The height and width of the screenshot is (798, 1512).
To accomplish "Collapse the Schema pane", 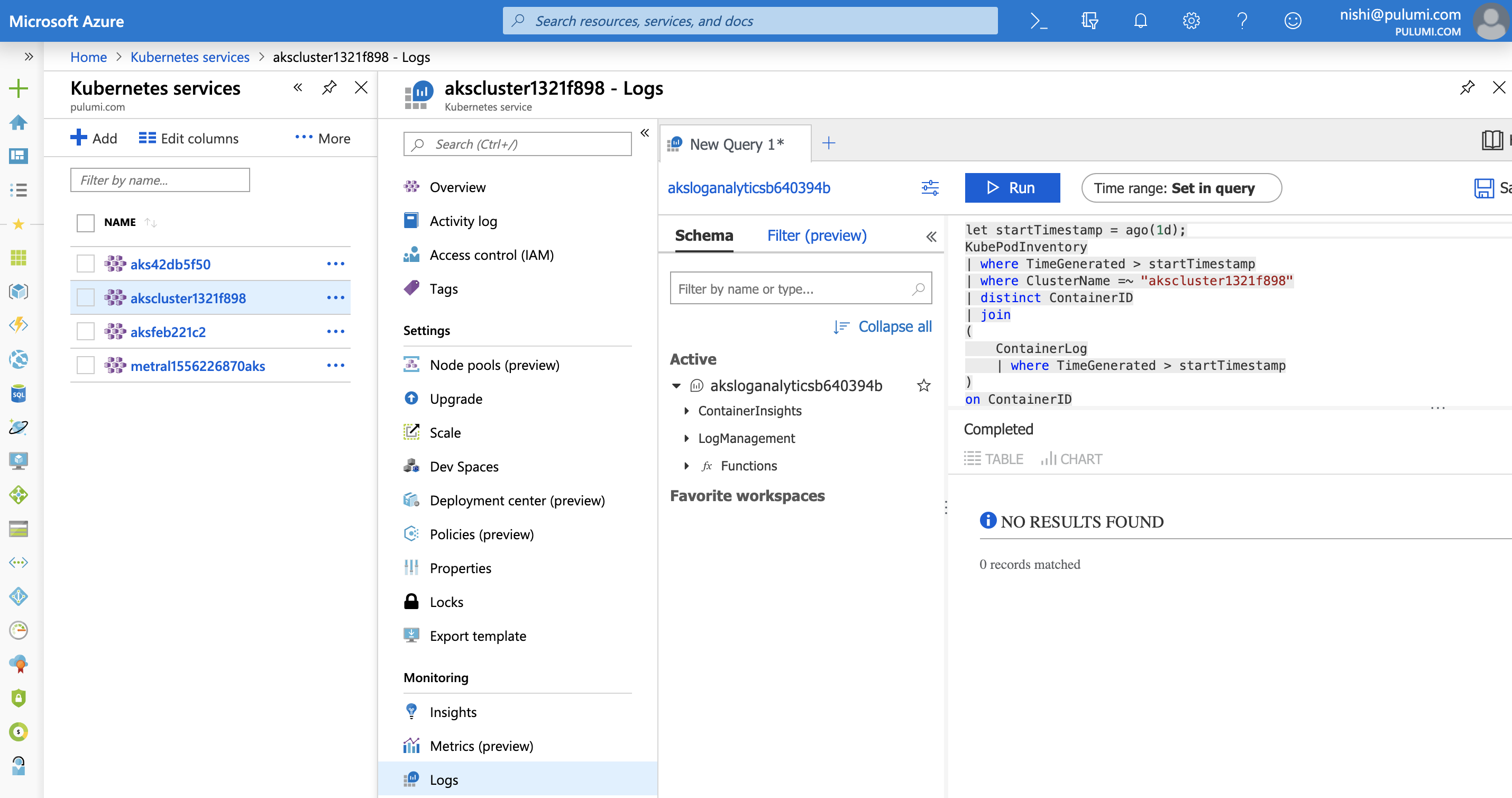I will (x=931, y=237).
